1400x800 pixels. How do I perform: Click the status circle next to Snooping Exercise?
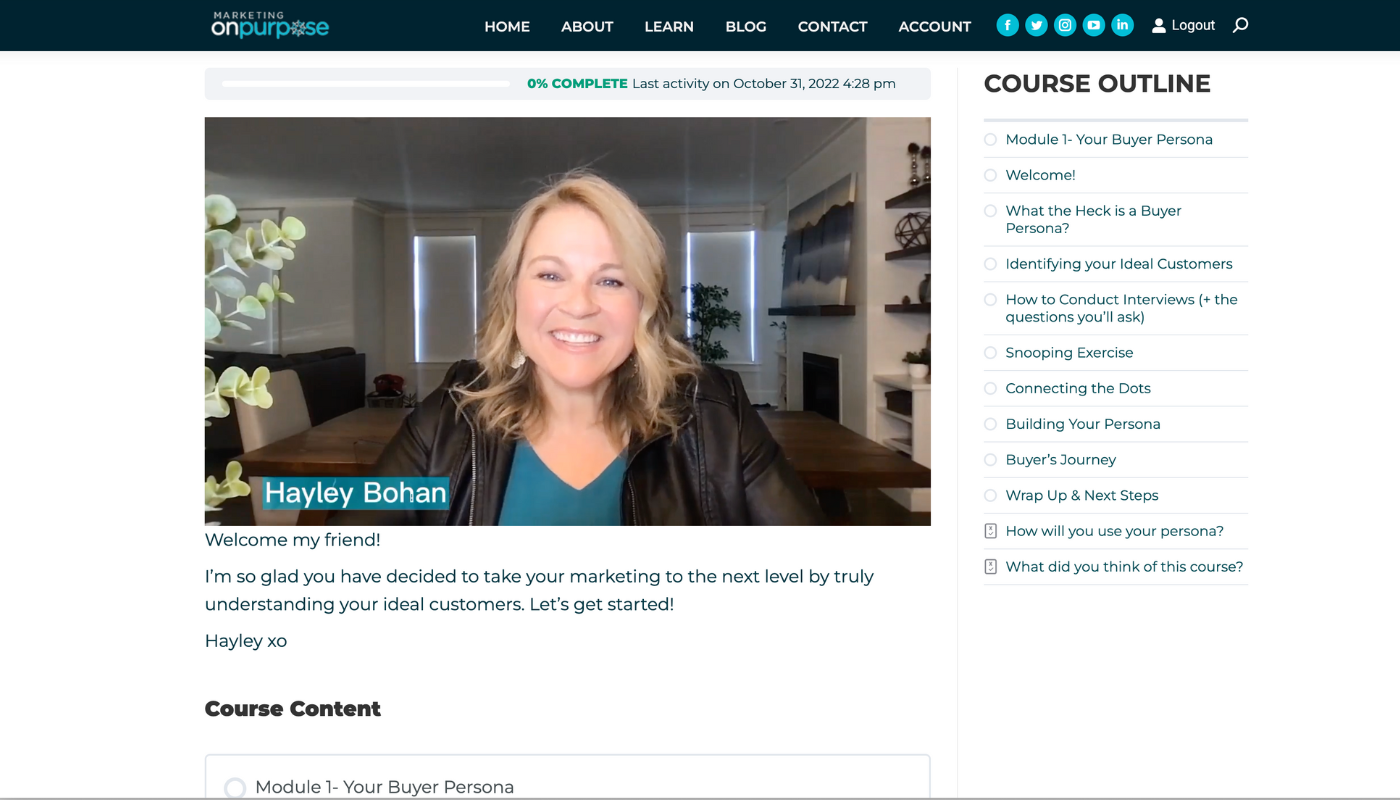990,353
